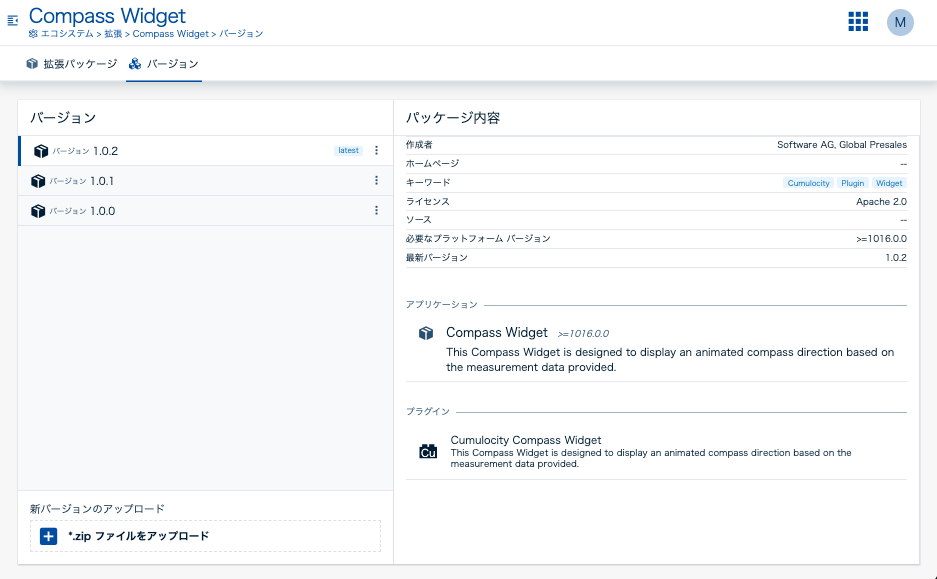This screenshot has height=579, width=937.
Task: Open actions menu for version 1.0.1
Action: click(x=376, y=180)
